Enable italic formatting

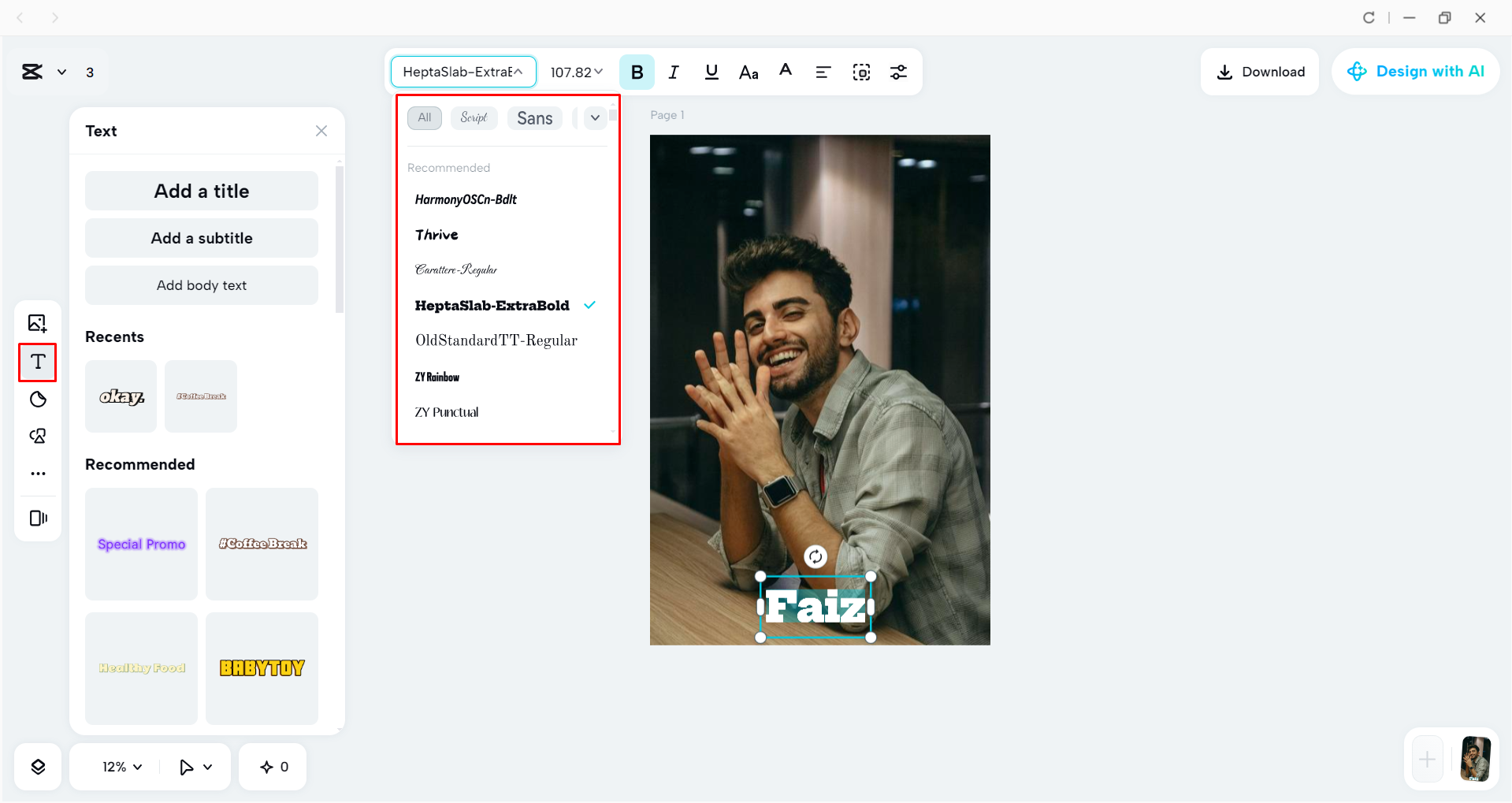674,72
